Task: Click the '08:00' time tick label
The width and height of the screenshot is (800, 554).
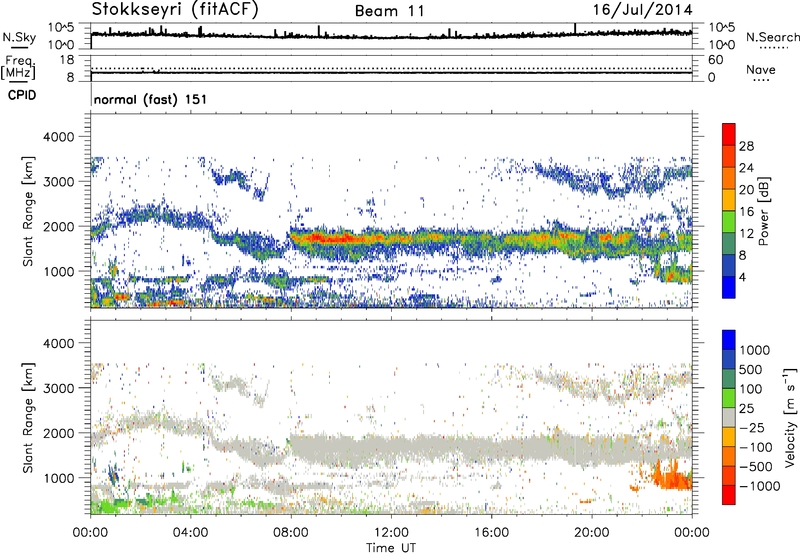Action: 291,533
